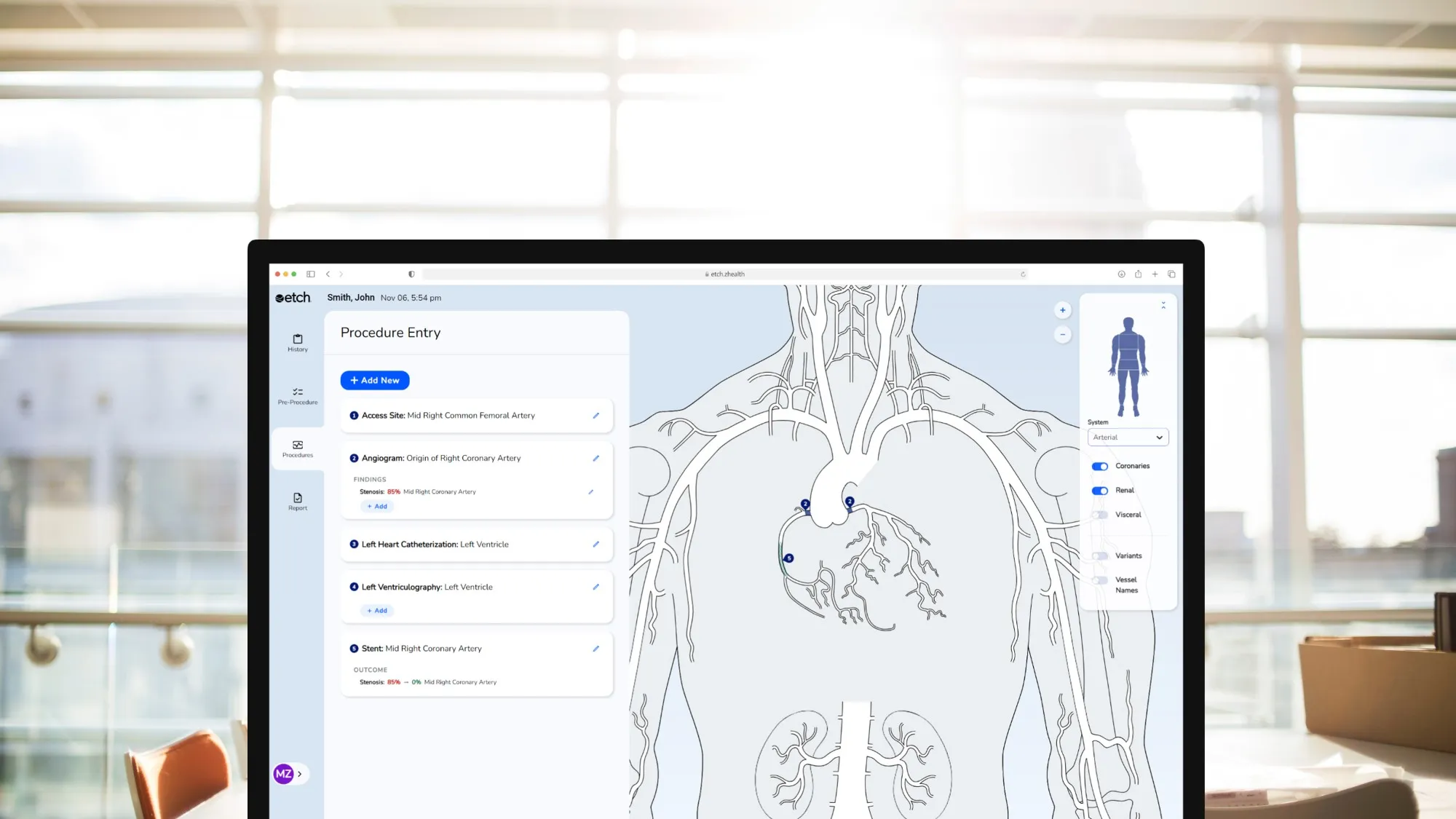
Task: Collapse the body systems panel via its chevron
Action: (1163, 305)
